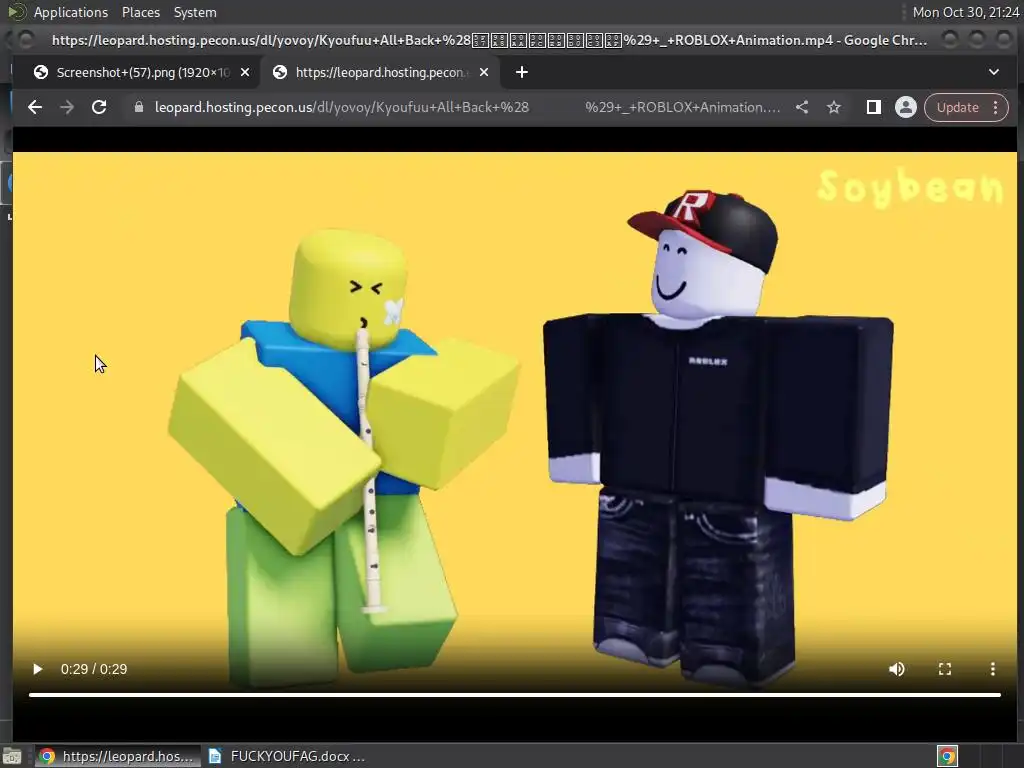Image resolution: width=1024 pixels, height=768 pixels.
Task: View site information lock icon
Action: coord(138,107)
